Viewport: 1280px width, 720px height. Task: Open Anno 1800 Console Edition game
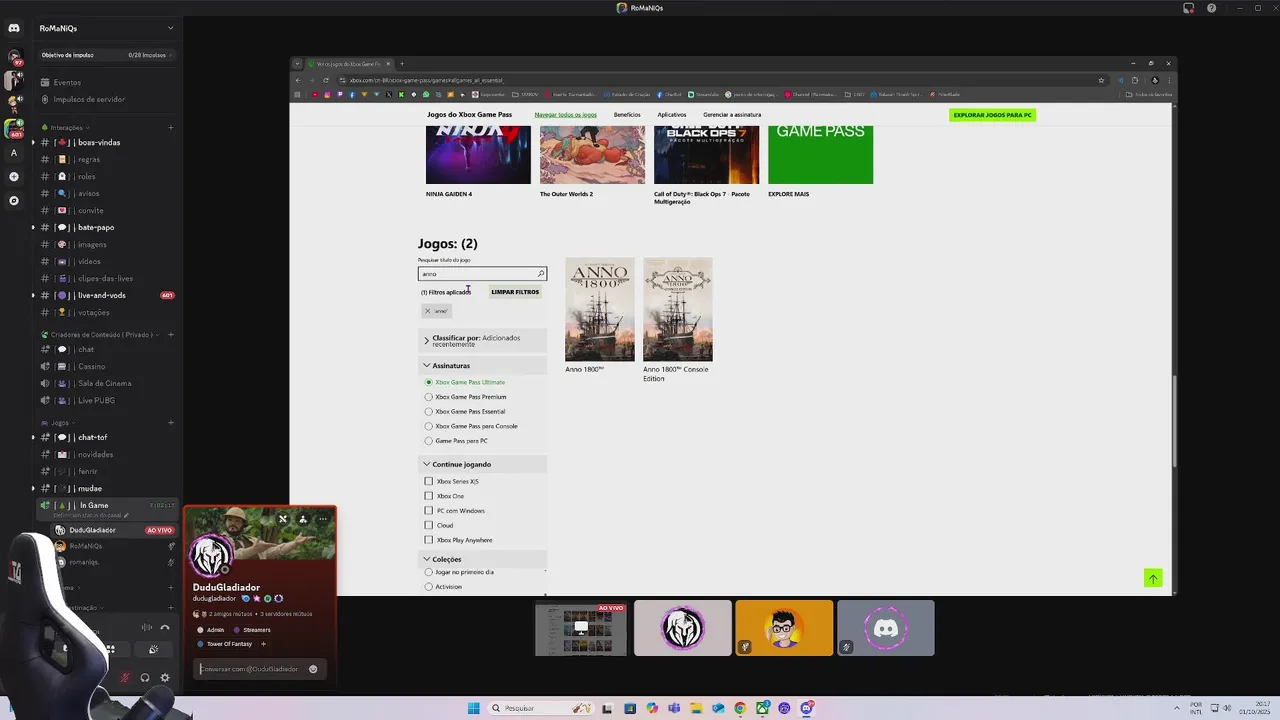pos(677,320)
